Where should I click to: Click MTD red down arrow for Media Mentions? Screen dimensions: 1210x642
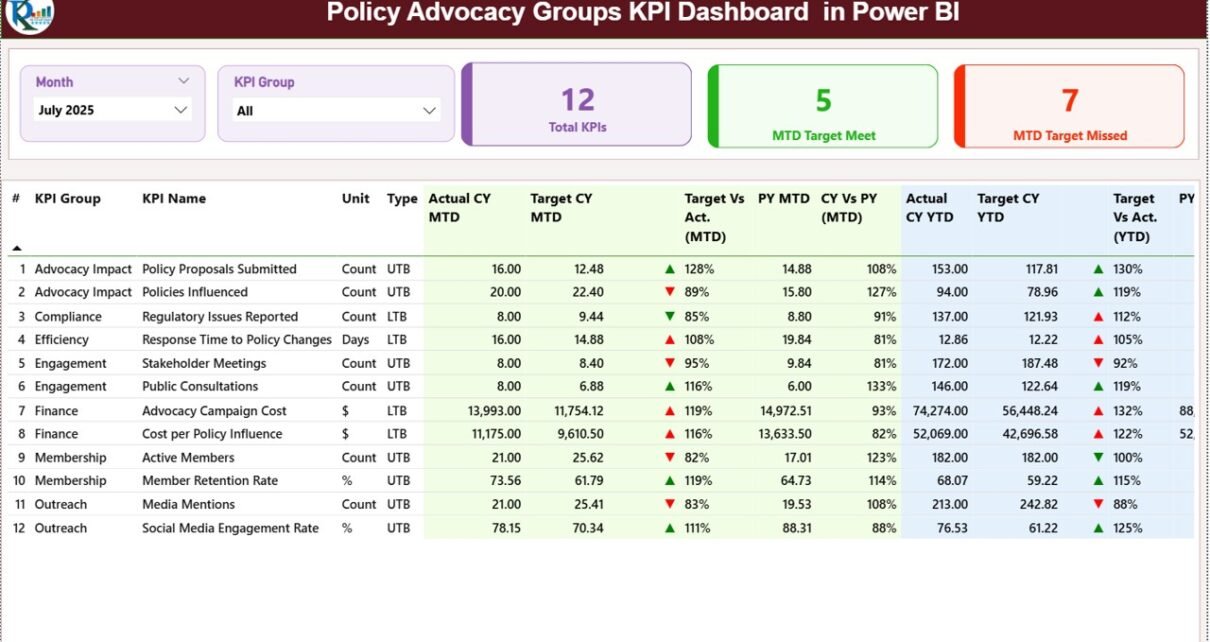(x=670, y=504)
